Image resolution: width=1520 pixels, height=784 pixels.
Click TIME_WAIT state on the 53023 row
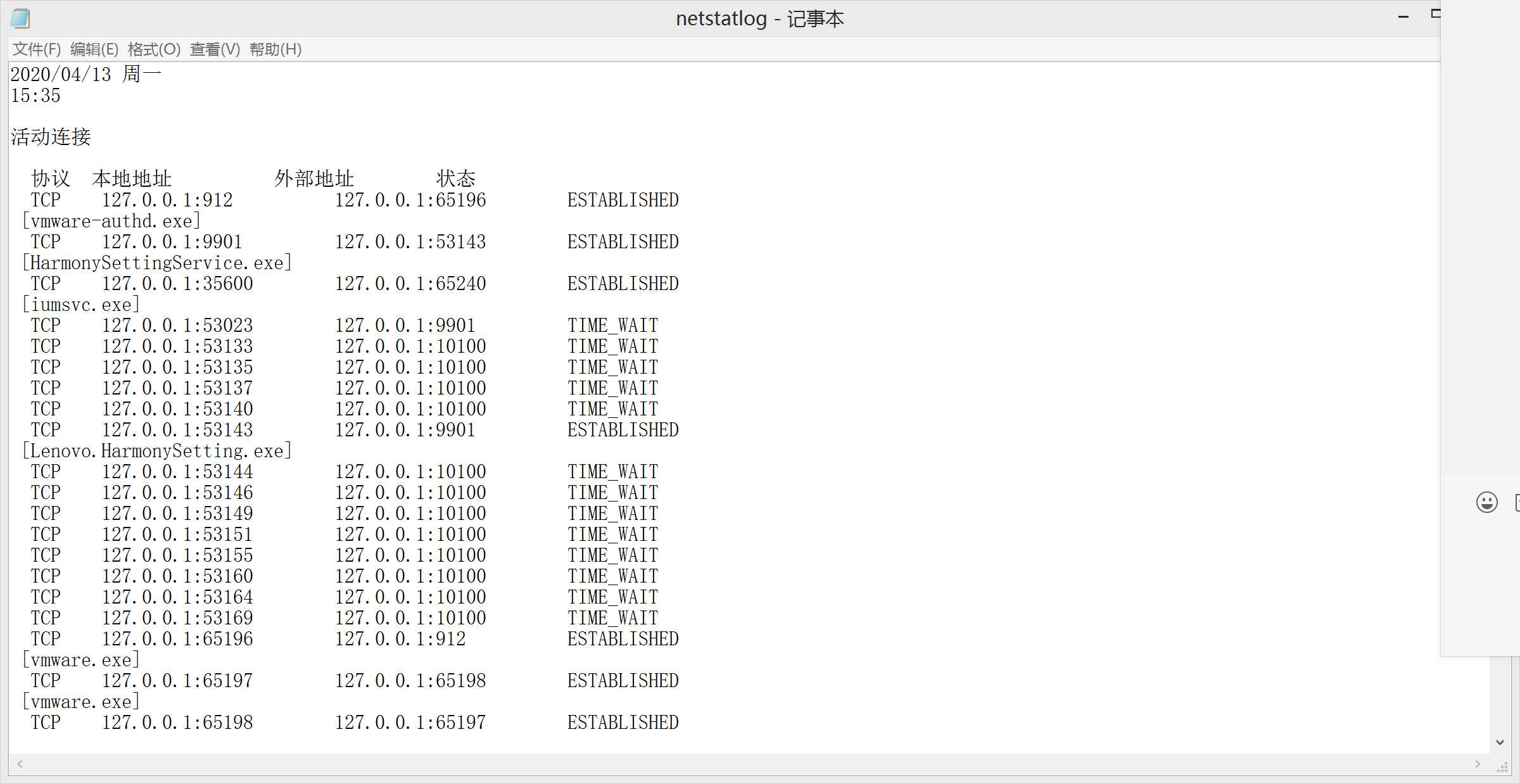(x=613, y=326)
